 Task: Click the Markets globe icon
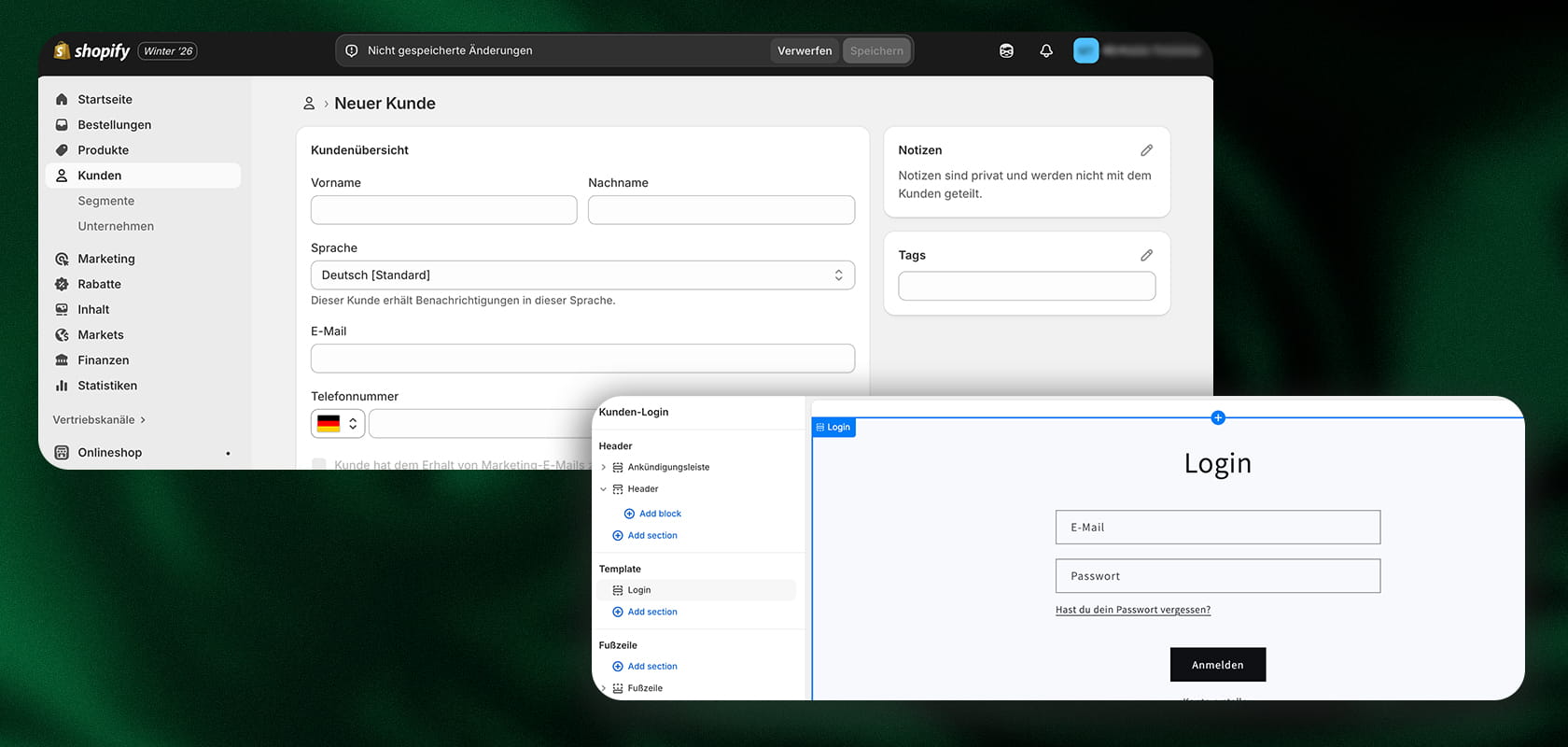point(62,334)
